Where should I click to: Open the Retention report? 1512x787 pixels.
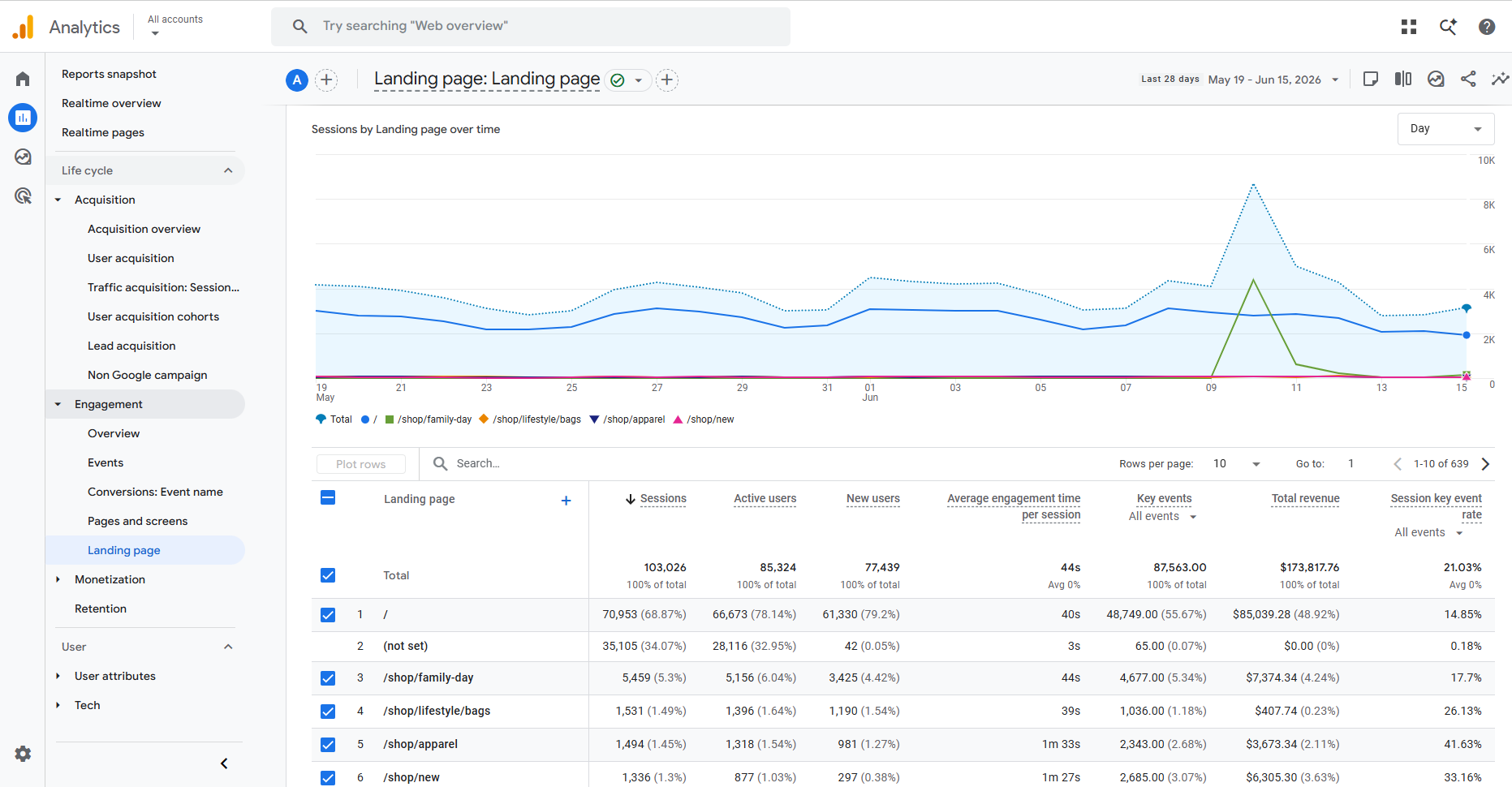pyautogui.click(x=101, y=609)
